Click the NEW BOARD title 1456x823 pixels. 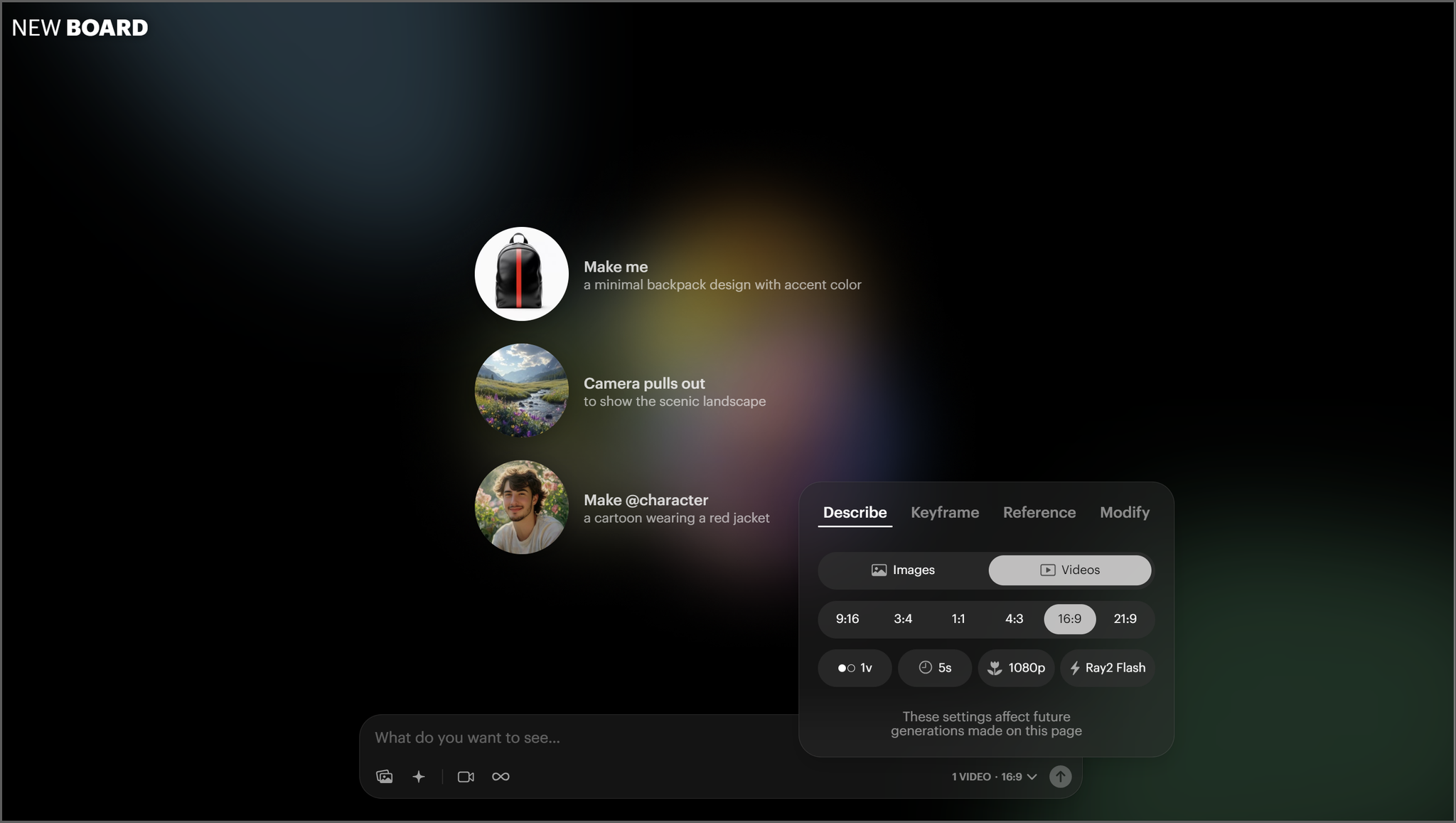(80, 28)
